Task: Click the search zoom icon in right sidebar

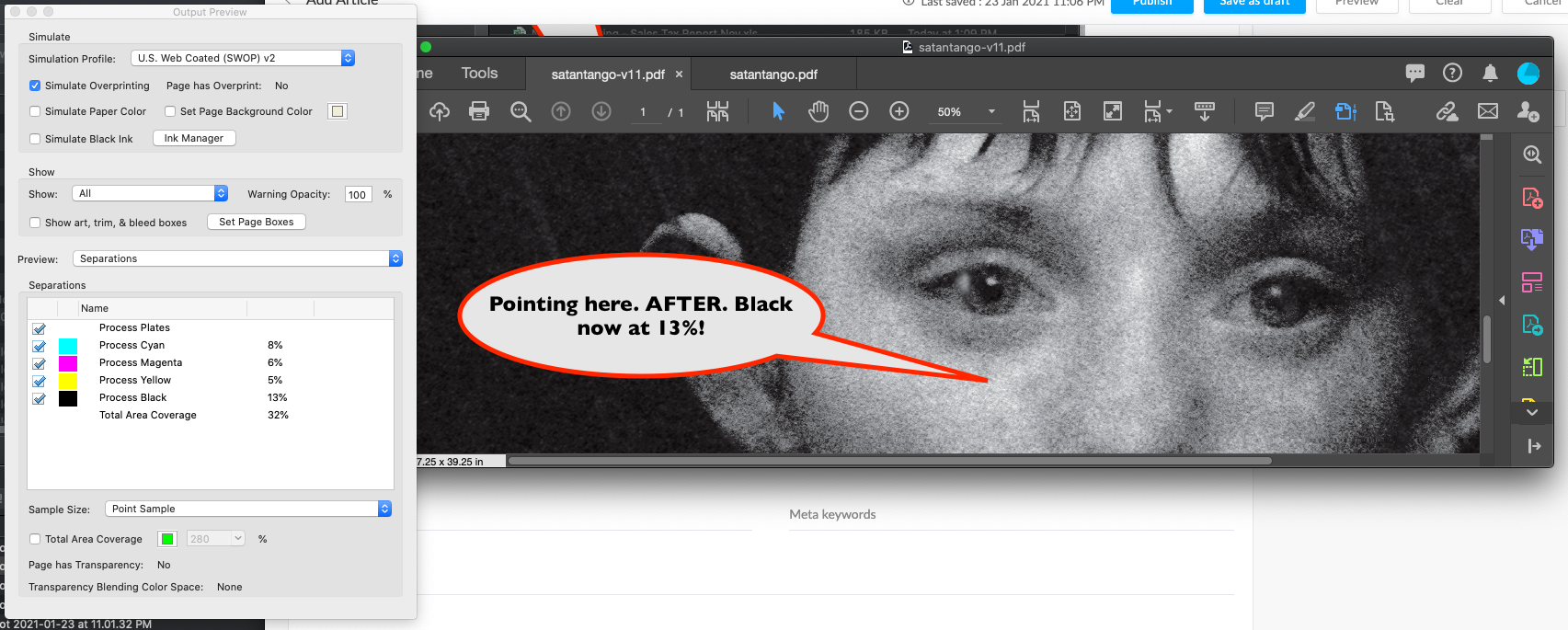Action: [1532, 155]
